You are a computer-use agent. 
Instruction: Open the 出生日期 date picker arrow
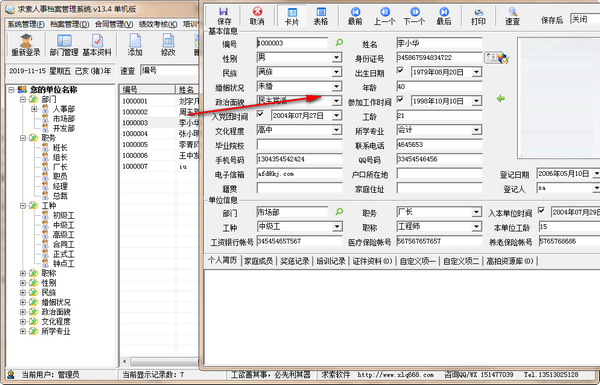click(x=476, y=72)
